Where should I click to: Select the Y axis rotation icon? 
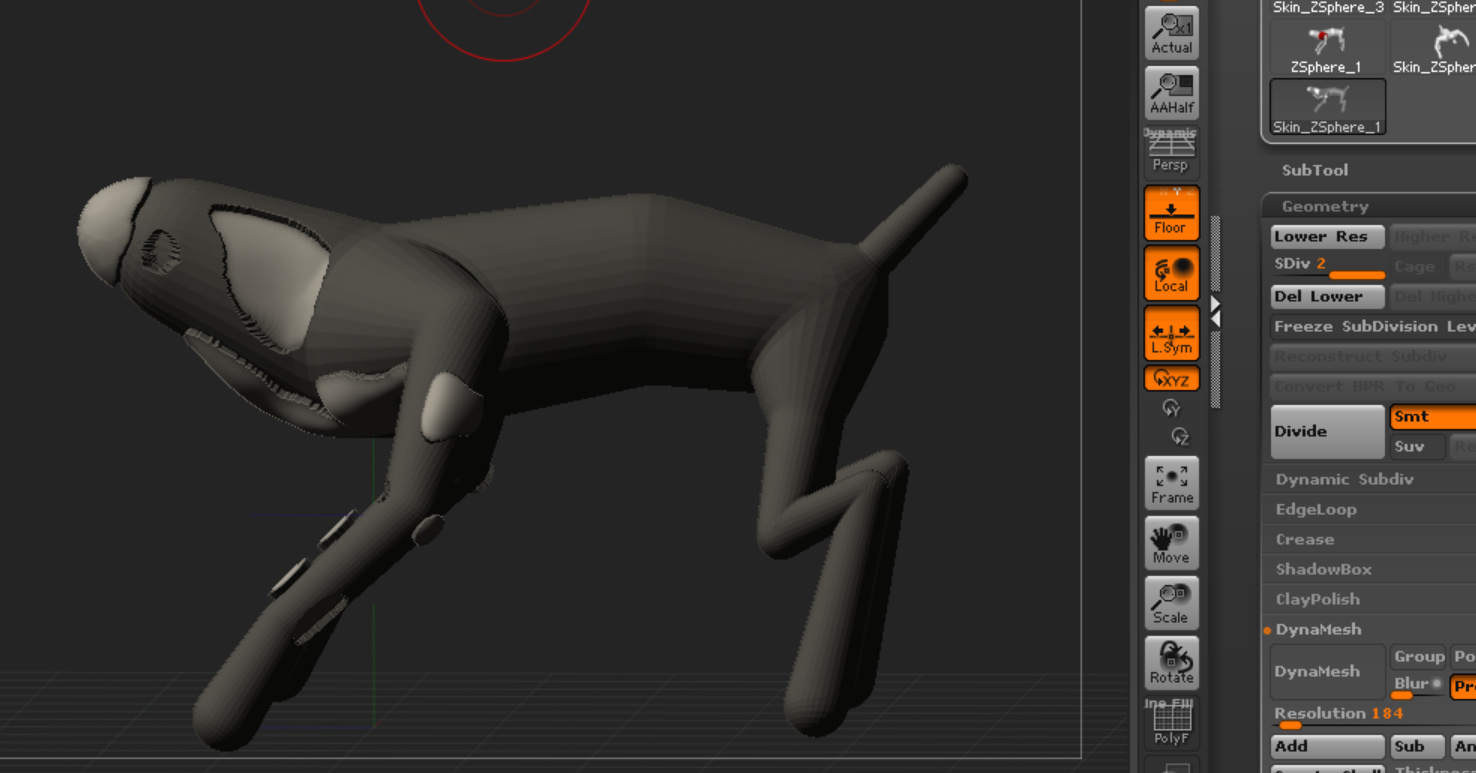point(1171,408)
